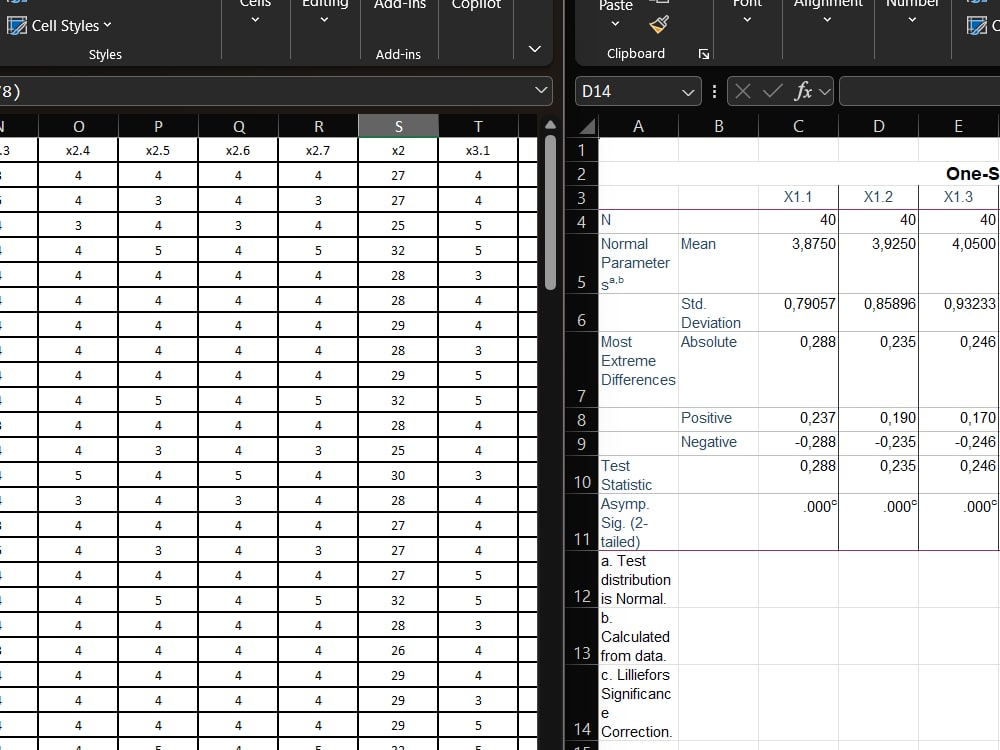The height and width of the screenshot is (750, 1000).
Task: Click scroll up arrow of left window scrollbar
Action: coord(550,125)
